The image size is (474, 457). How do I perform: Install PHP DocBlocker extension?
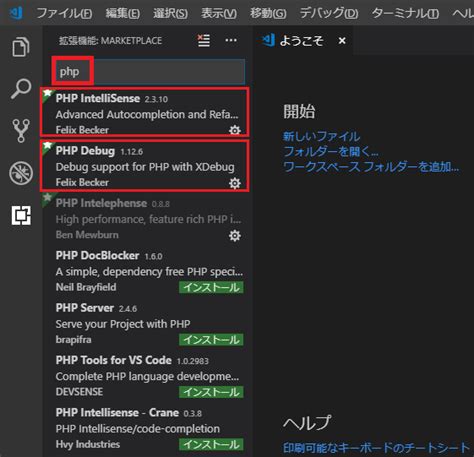point(211,287)
